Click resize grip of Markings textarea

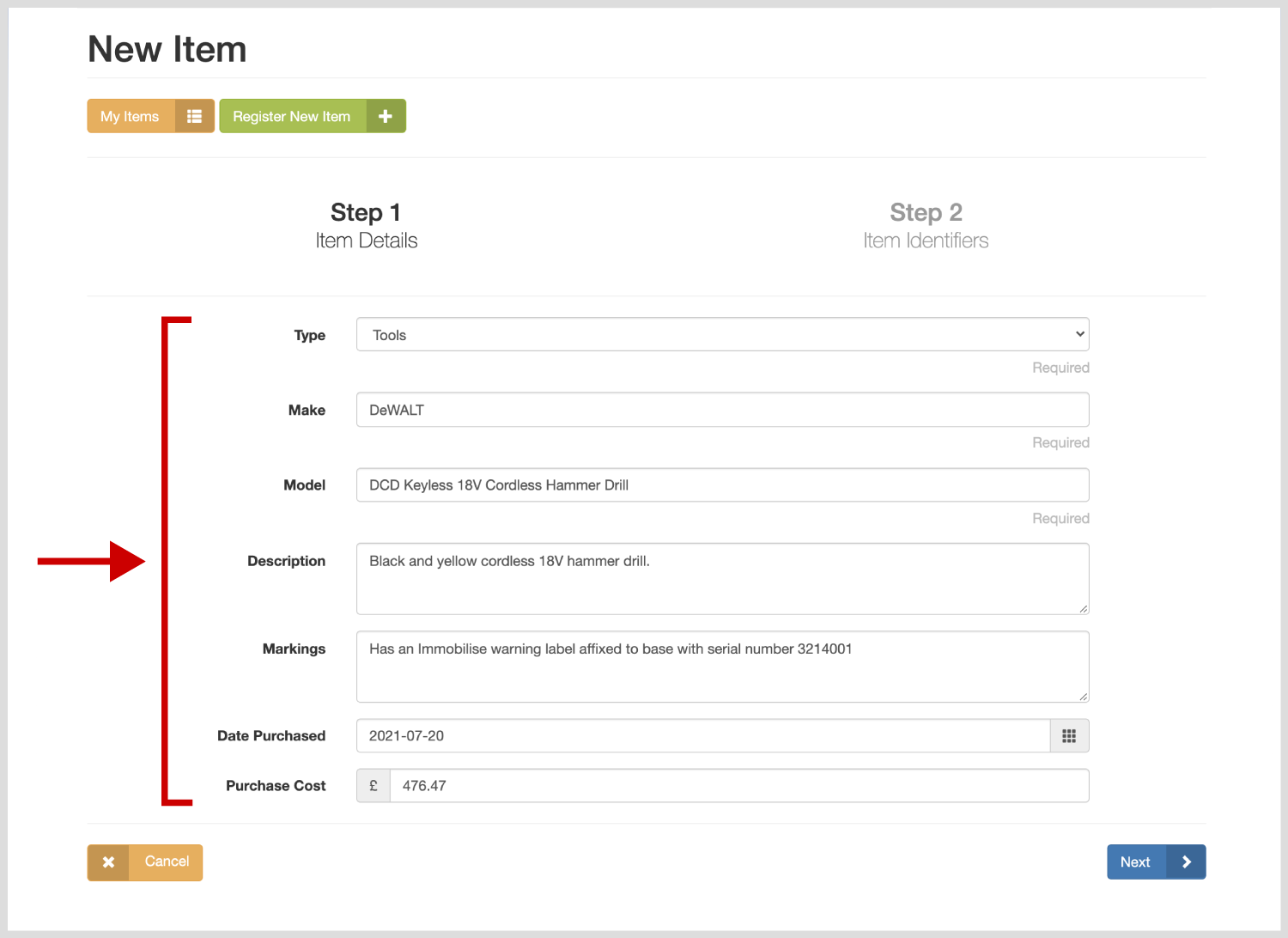coord(1083,697)
